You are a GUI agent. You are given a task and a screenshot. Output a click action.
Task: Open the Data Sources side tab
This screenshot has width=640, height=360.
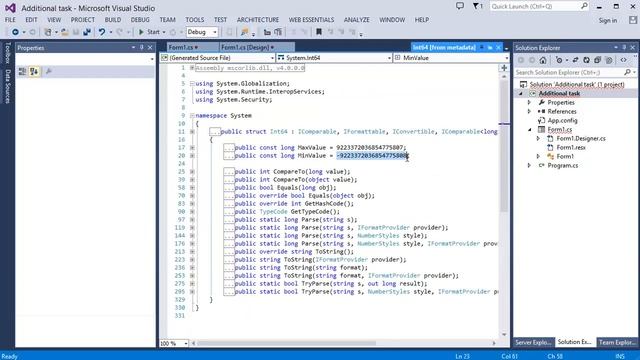coord(7,86)
